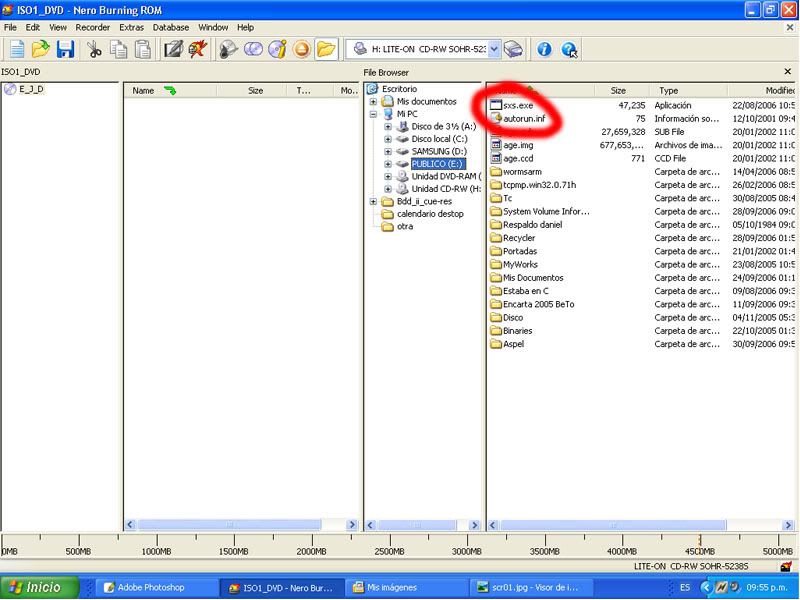Screen dimensions: 800x600
Task: Sort compilation pane by Name column
Action: point(170,91)
